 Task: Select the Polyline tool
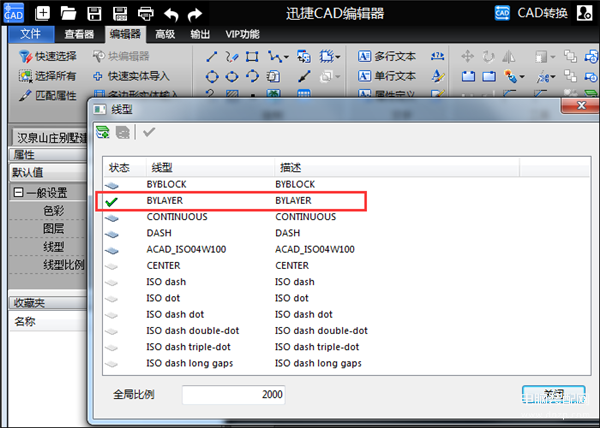pyautogui.click(x=274, y=57)
